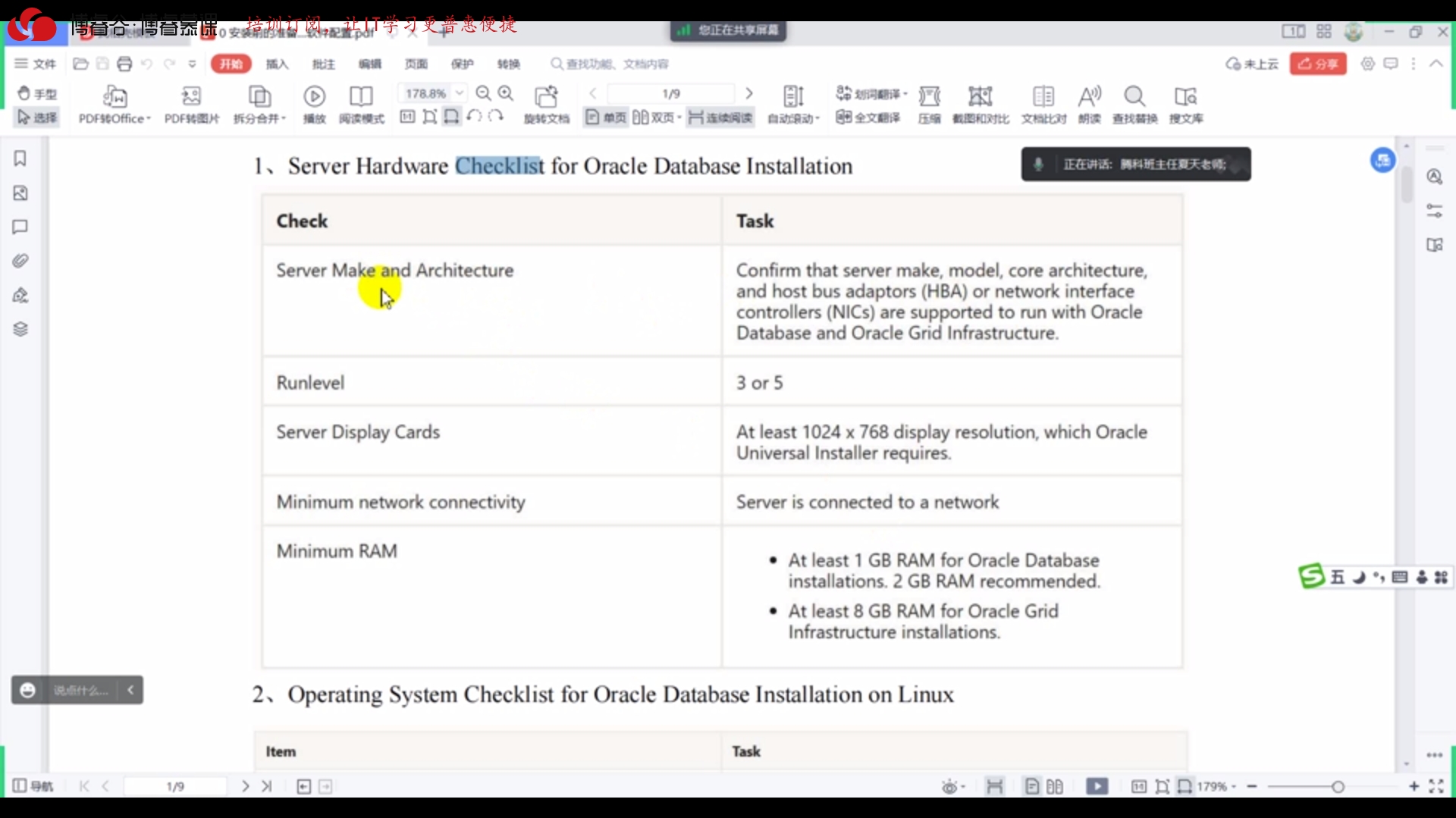The height and width of the screenshot is (818, 1456).
Task: Click the zoom slider handle
Action: coord(1338,787)
